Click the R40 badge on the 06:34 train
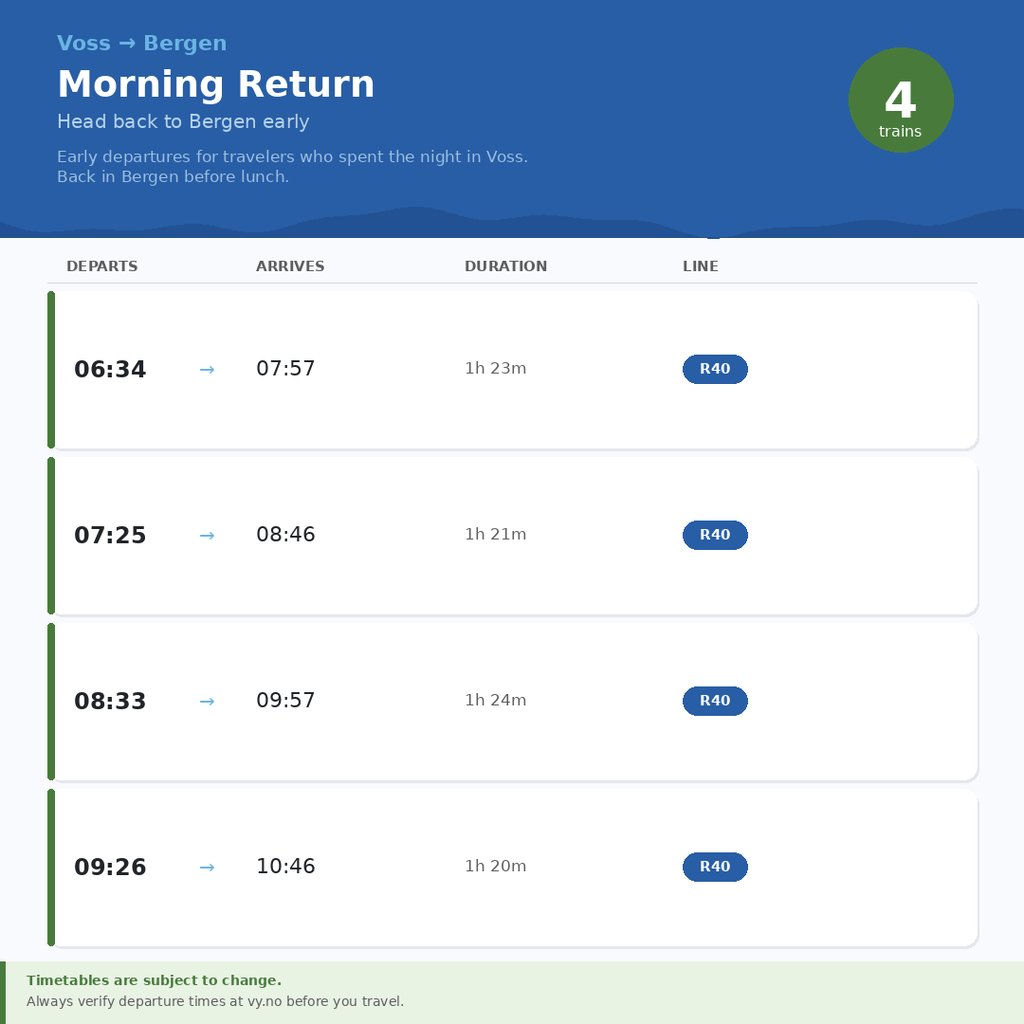Screen dimensions: 1024x1024 [x=715, y=369]
